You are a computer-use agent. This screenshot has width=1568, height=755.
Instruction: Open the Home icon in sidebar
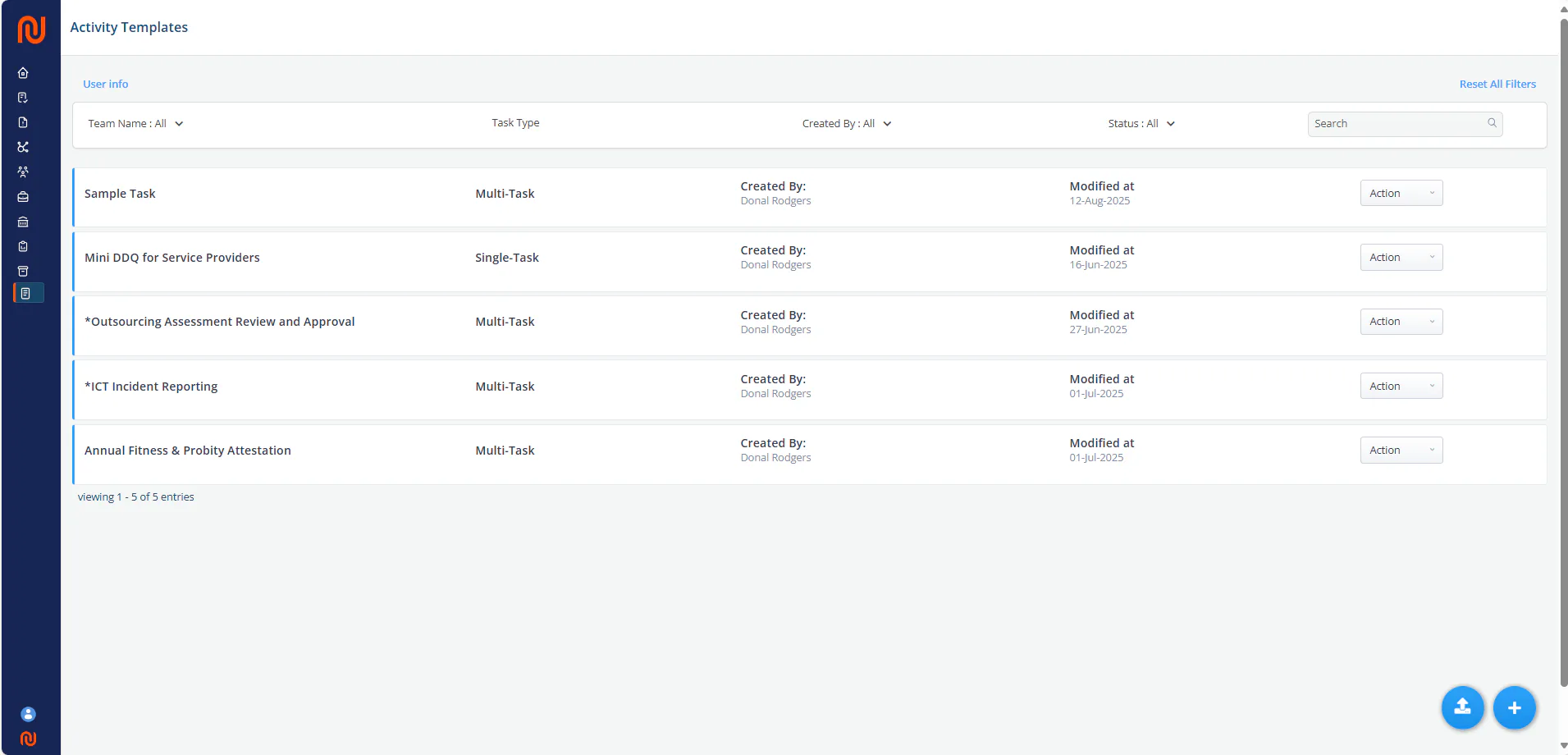tap(23, 72)
